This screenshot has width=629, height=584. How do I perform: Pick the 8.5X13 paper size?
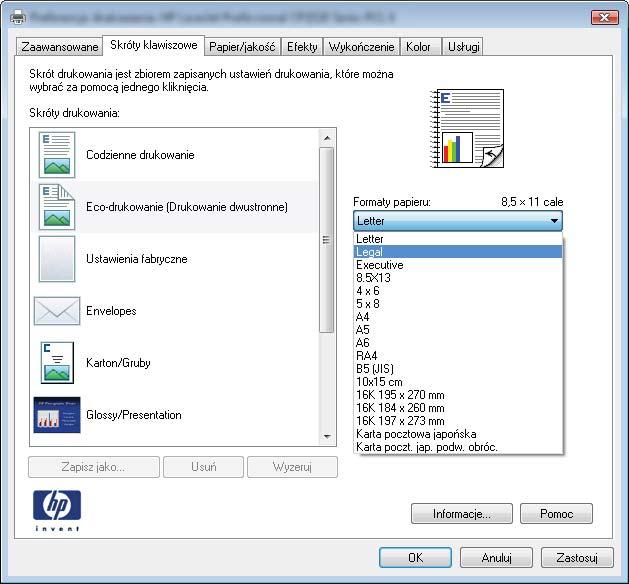tap(458, 278)
